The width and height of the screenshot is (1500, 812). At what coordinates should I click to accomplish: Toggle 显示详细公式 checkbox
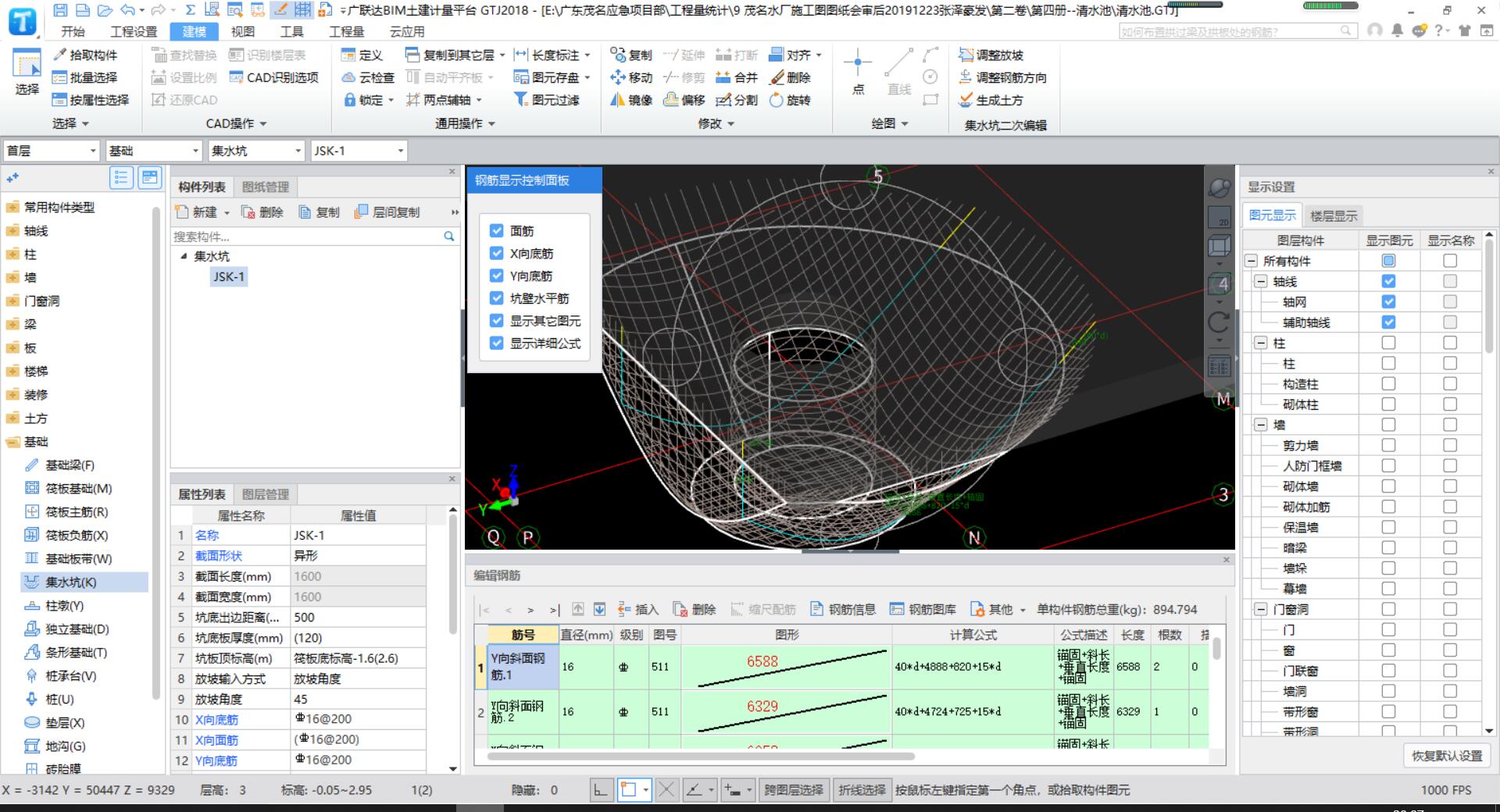[496, 343]
